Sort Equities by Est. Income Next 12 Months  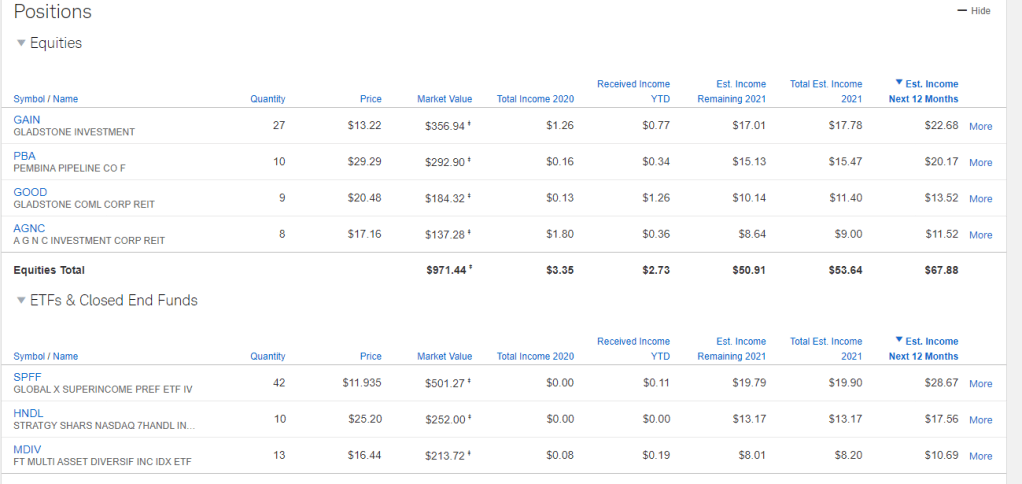click(923, 92)
